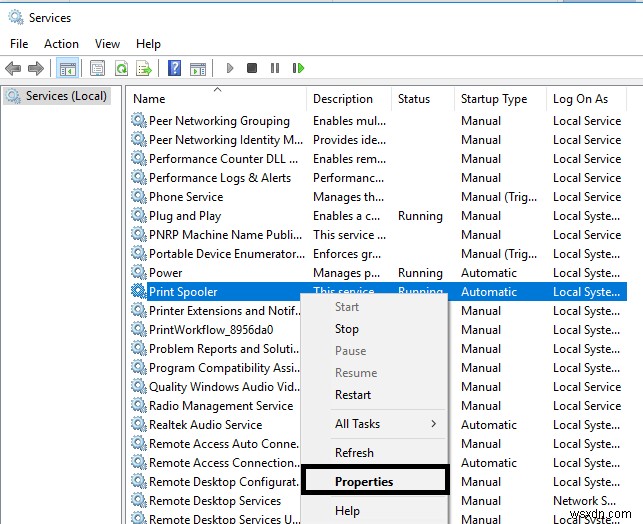
Task: Toggle the Show/Hide Action Pane icon
Action: [198, 68]
